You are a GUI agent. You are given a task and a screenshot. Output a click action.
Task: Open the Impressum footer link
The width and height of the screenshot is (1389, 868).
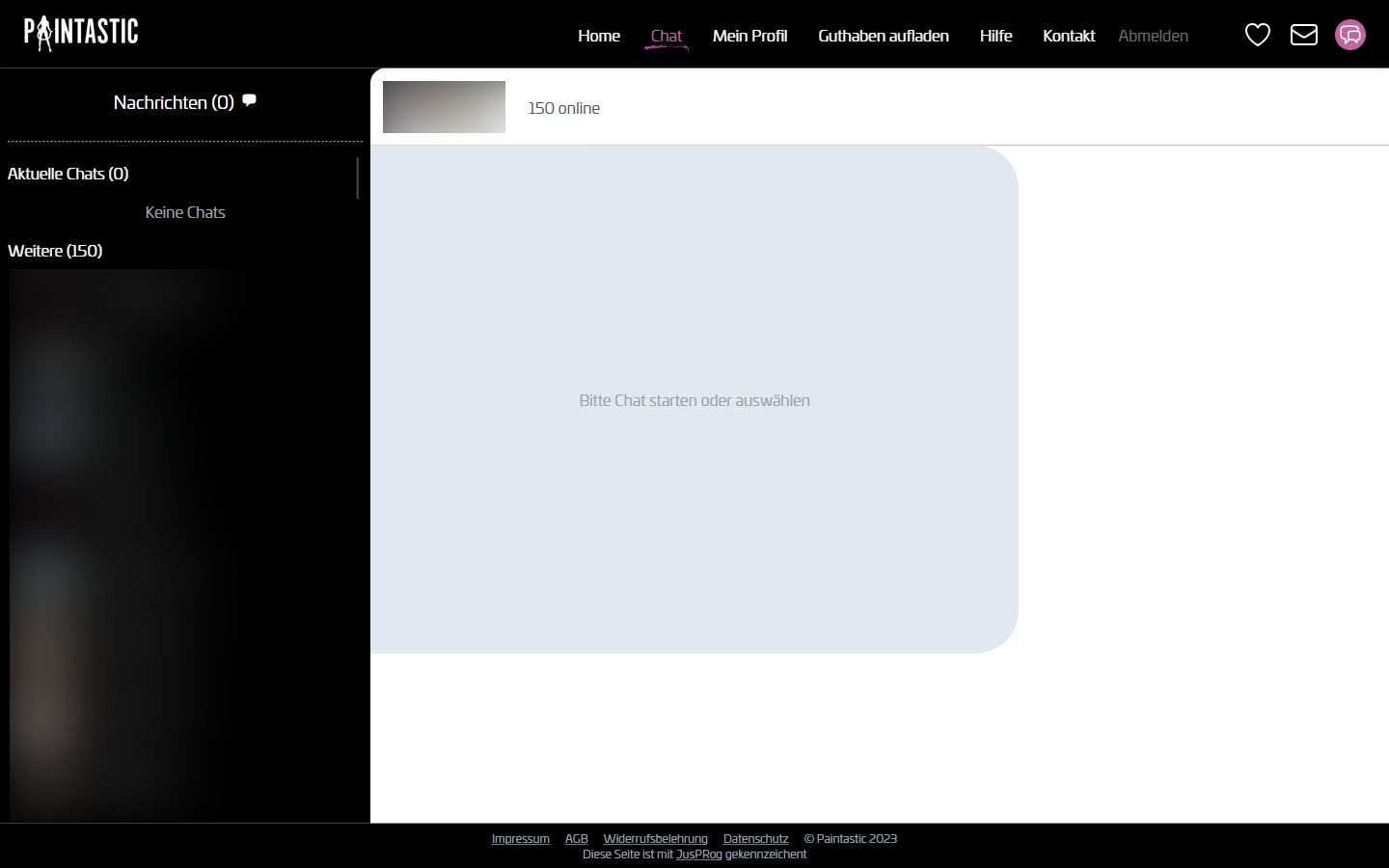pyautogui.click(x=520, y=839)
